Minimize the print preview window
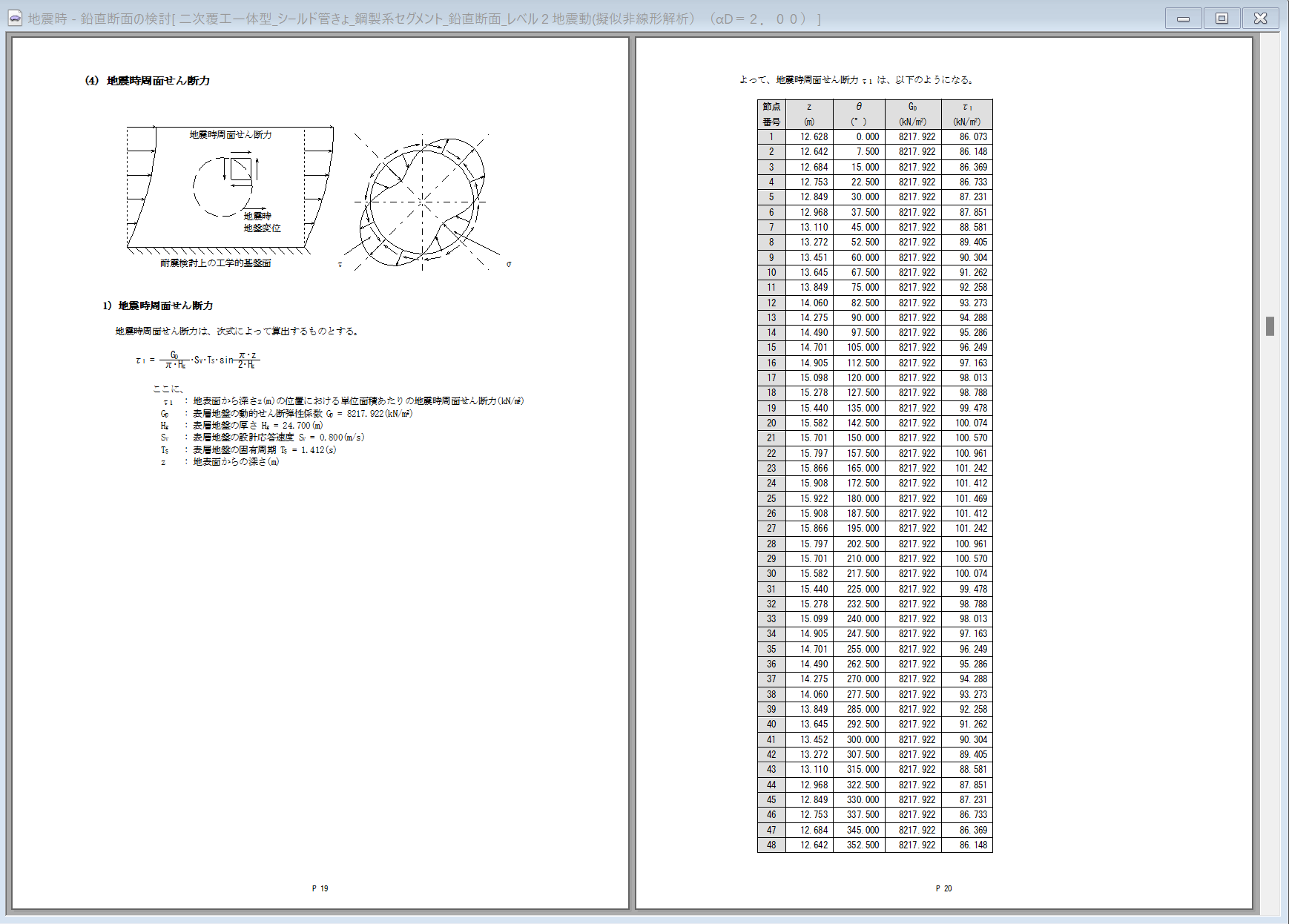 1183,19
